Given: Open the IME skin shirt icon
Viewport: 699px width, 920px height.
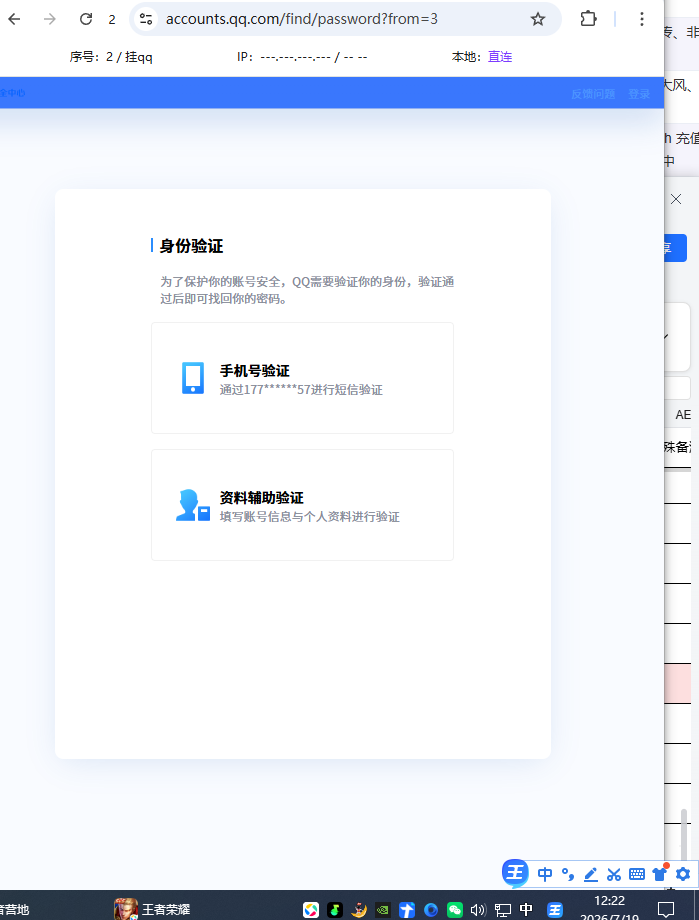Looking at the screenshot, I should (x=660, y=874).
